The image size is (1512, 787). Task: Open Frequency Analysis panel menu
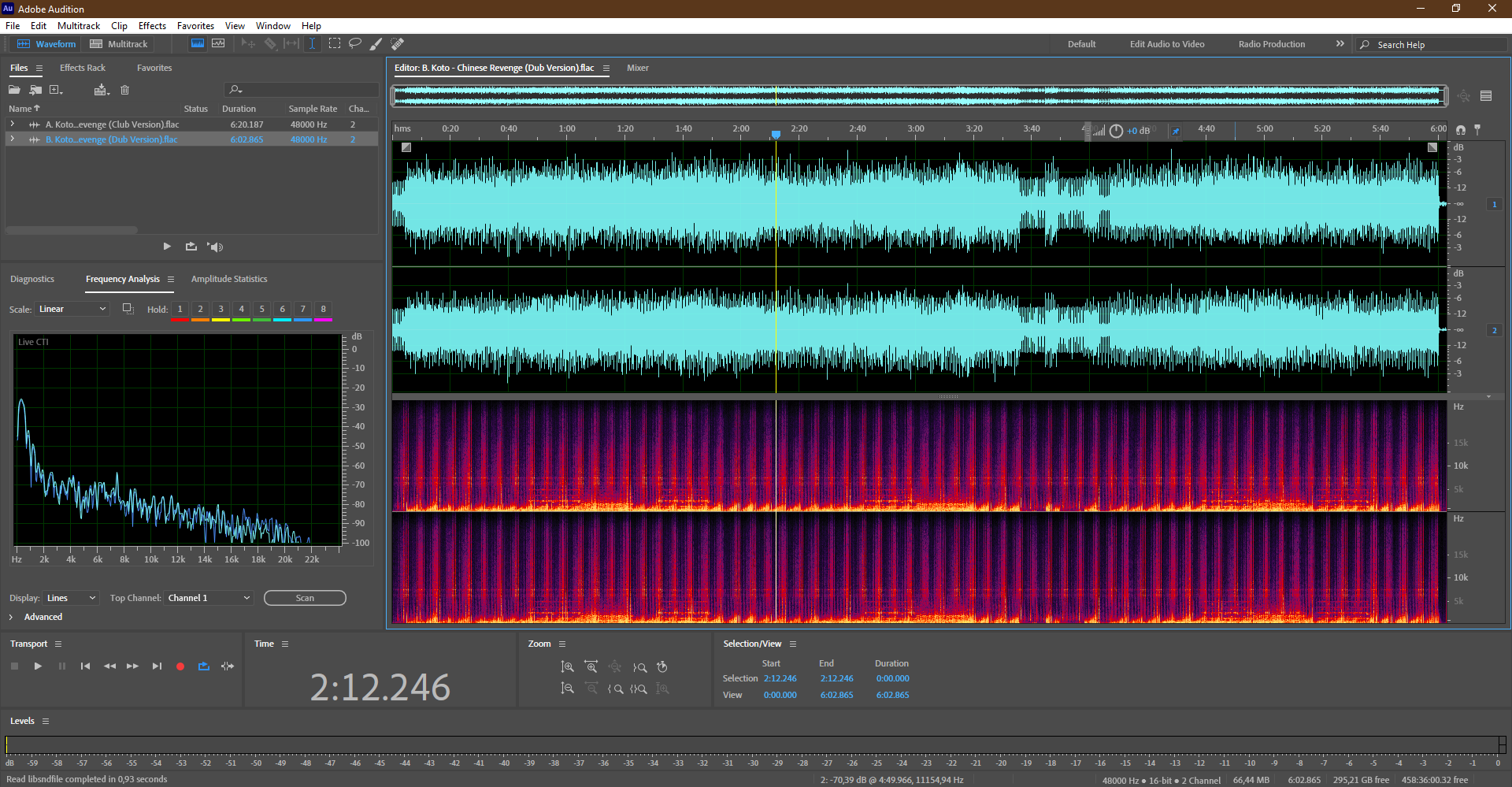point(171,280)
